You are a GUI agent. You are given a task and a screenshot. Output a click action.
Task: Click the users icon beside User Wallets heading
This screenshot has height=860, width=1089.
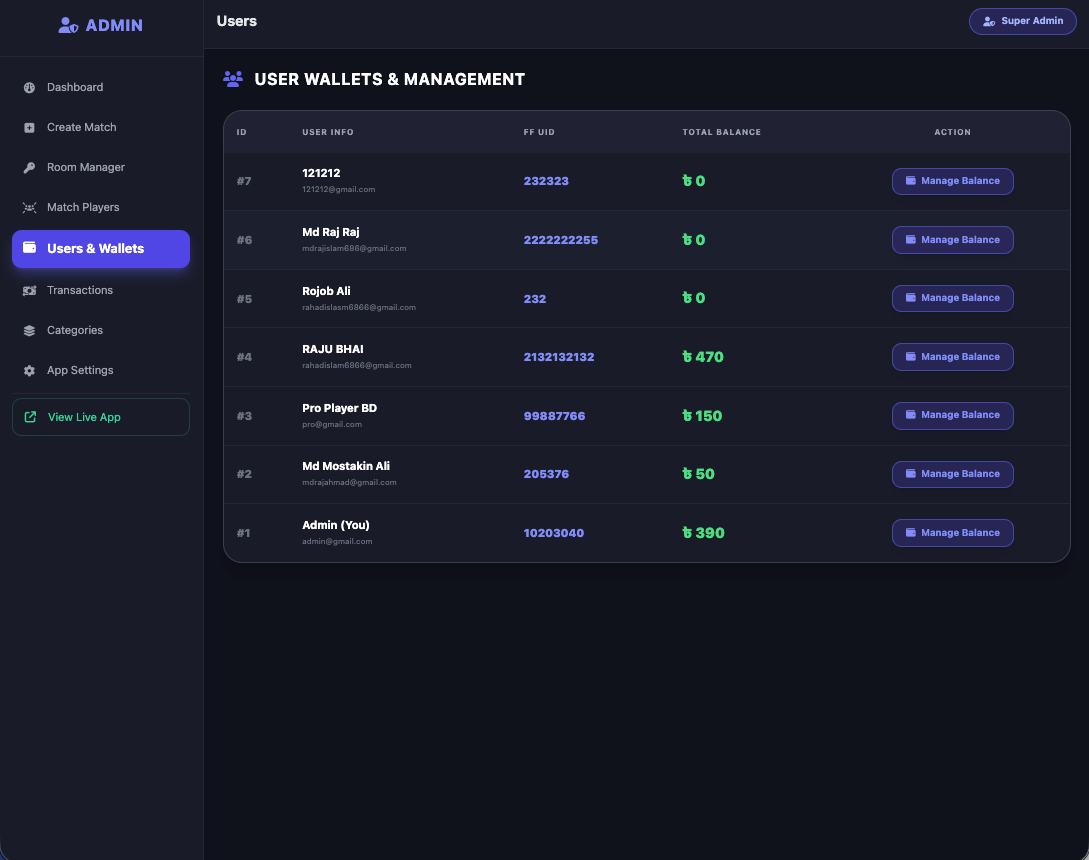pos(233,78)
